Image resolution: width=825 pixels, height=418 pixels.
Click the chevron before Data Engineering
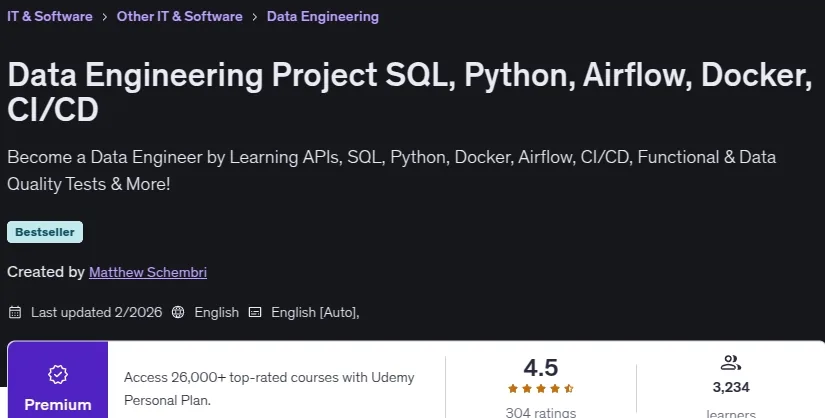[x=255, y=17]
